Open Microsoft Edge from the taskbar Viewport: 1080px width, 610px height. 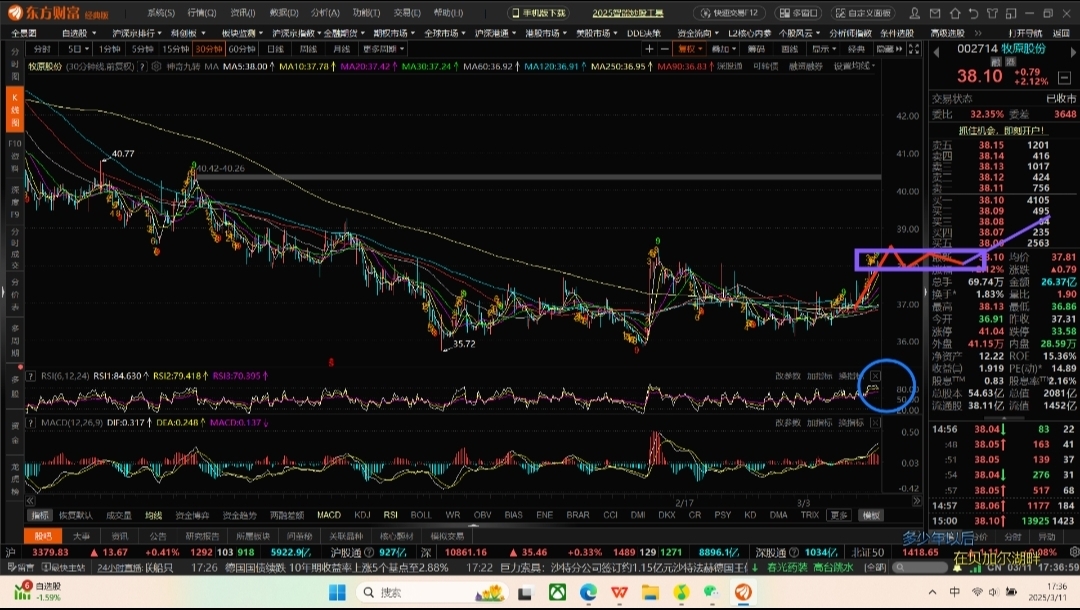(x=588, y=592)
